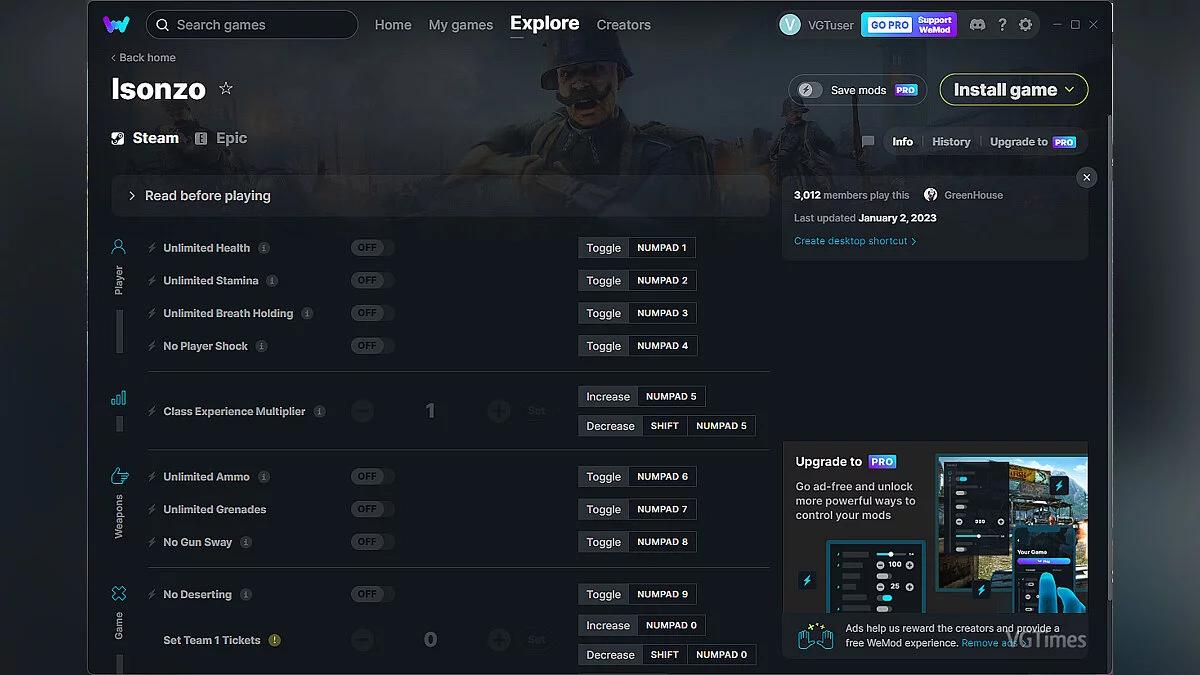Select the Info tab
The image size is (1200, 675).
point(903,142)
